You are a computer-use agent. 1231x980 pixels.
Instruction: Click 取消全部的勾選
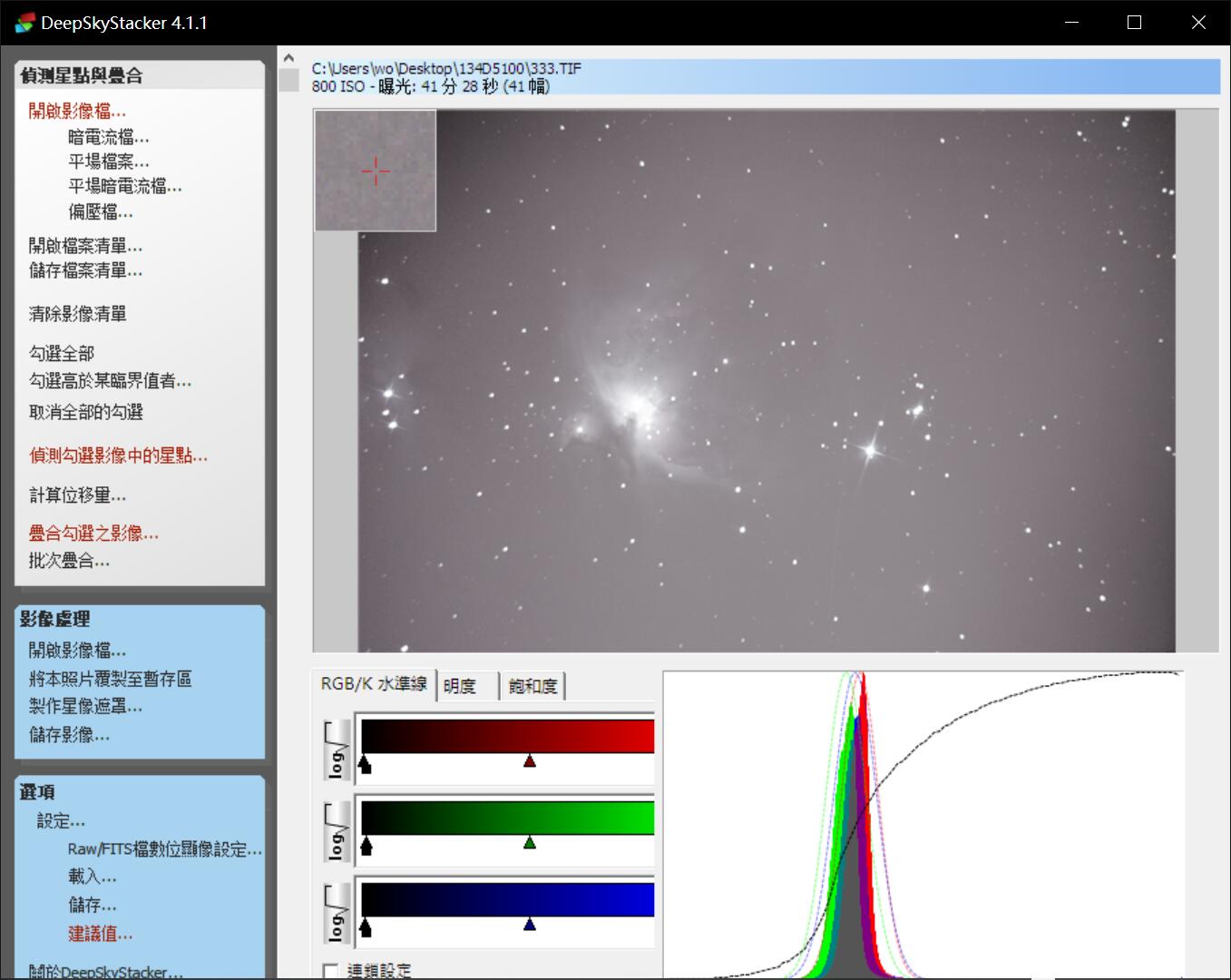click(85, 412)
